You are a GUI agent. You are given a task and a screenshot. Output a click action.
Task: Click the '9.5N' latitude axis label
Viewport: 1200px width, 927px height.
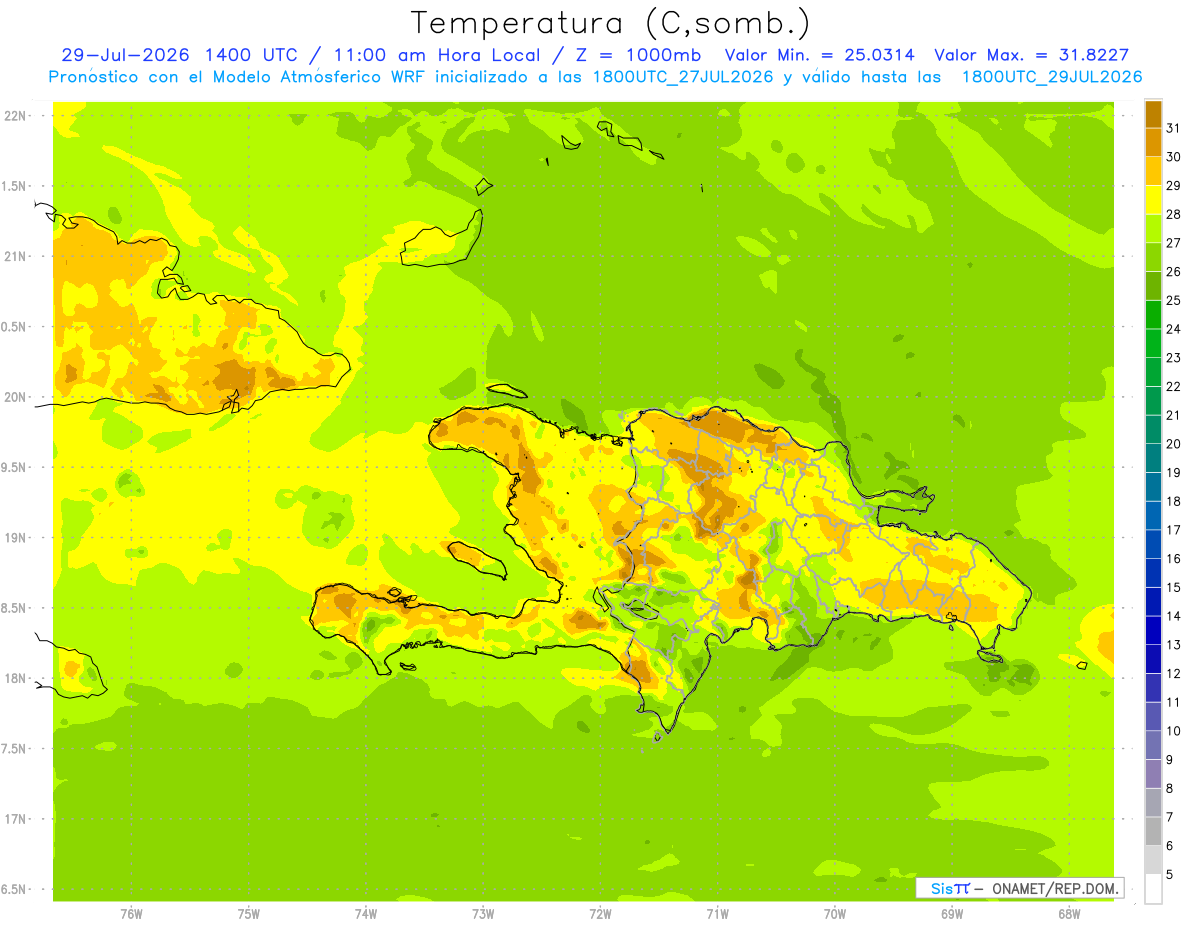pyautogui.click(x=15, y=467)
